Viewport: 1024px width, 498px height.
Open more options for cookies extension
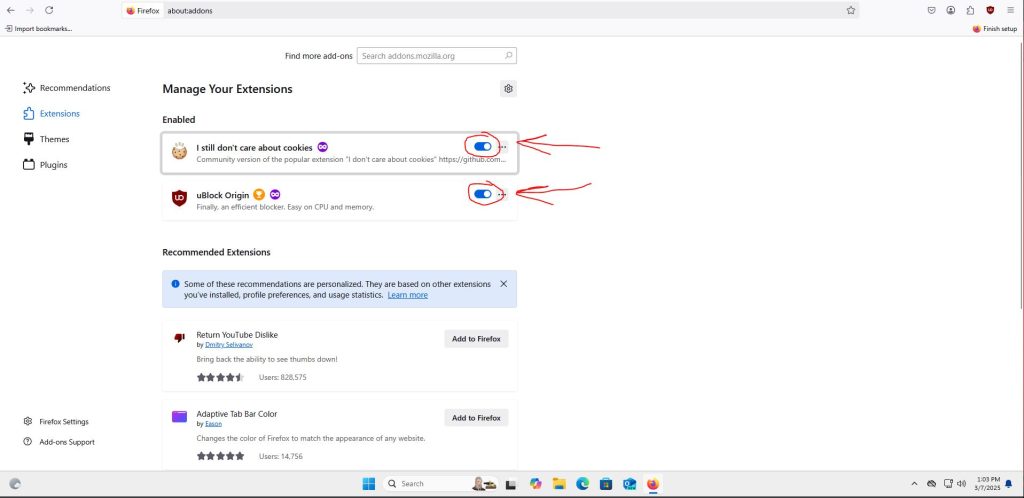(502, 147)
